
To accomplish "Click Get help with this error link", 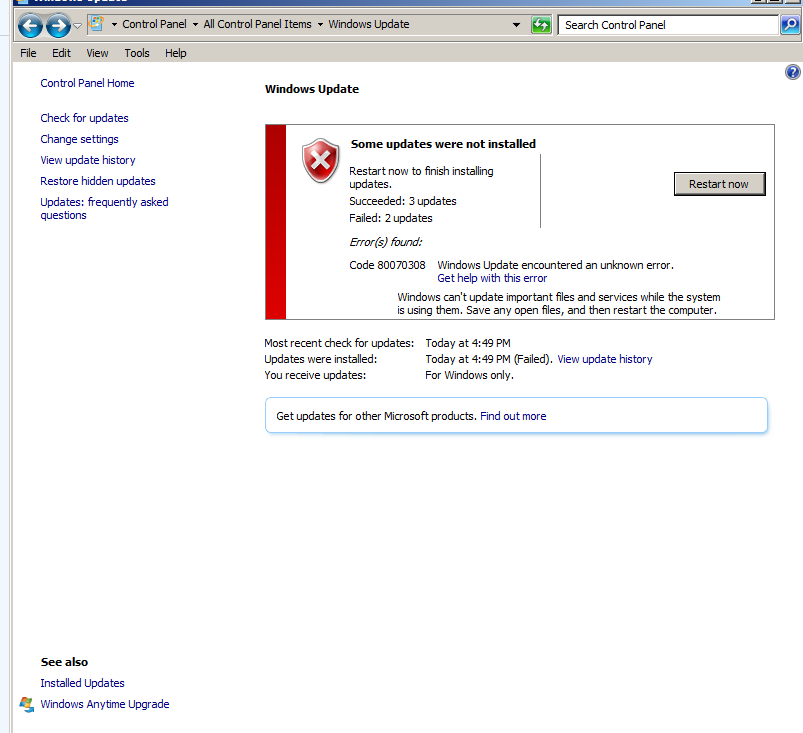I will pos(492,278).
